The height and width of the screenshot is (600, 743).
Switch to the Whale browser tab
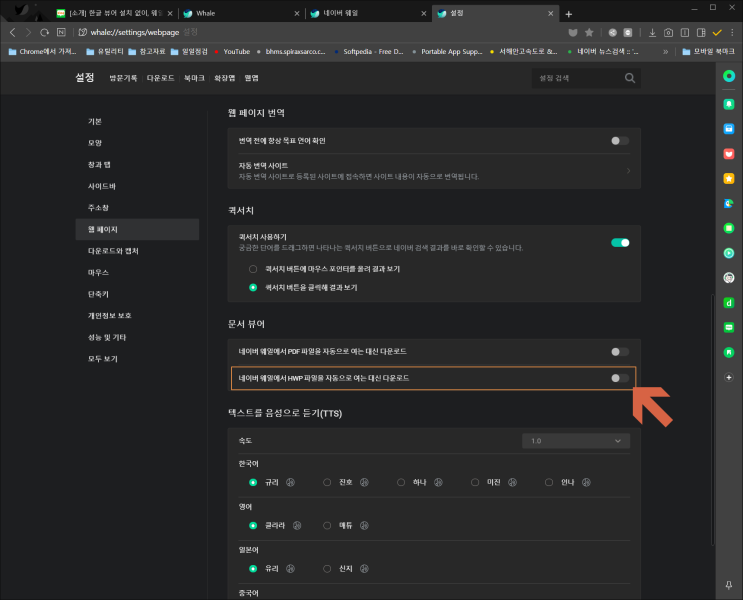click(240, 13)
